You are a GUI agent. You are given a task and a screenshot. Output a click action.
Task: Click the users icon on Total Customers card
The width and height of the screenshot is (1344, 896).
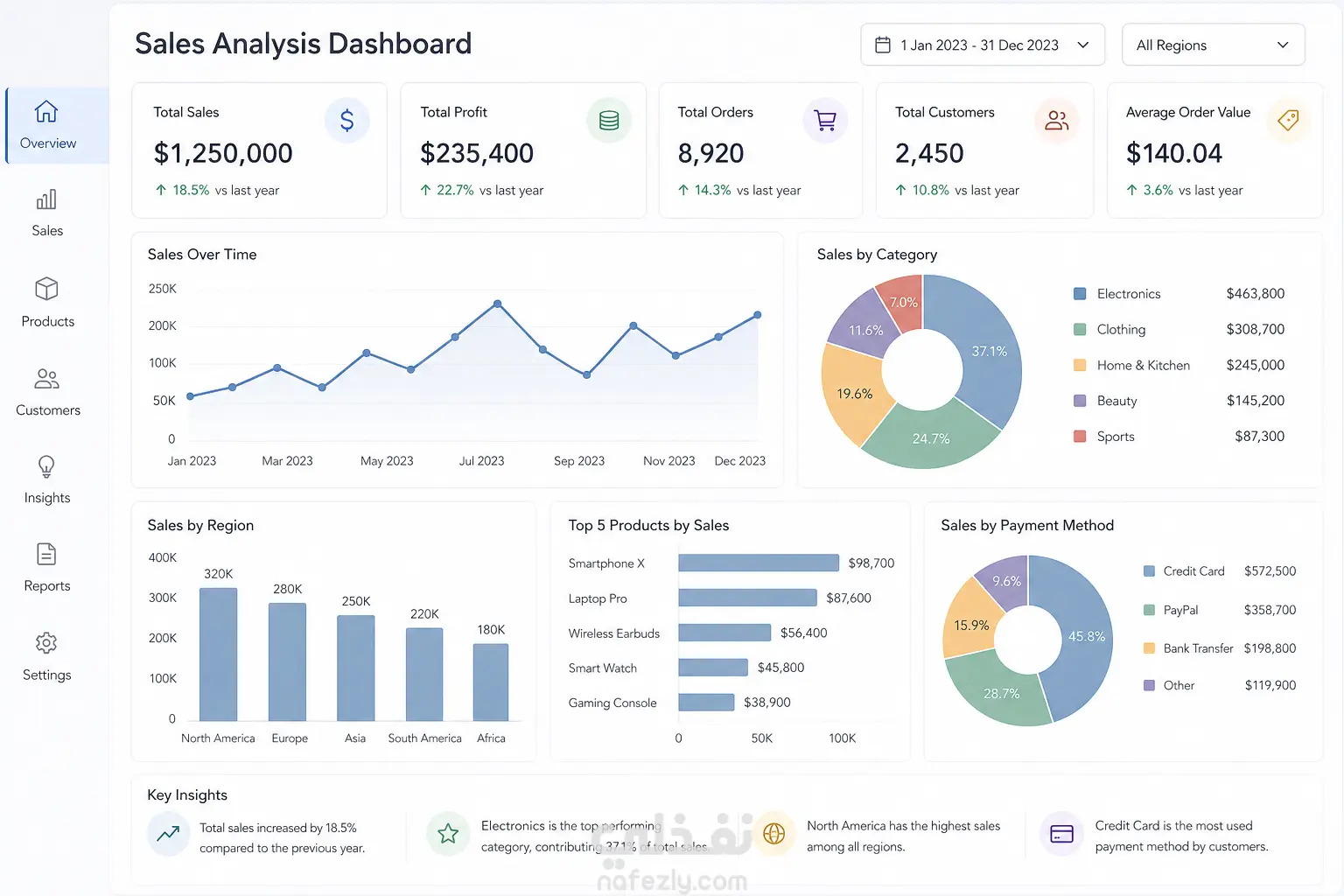pyautogui.click(x=1057, y=120)
